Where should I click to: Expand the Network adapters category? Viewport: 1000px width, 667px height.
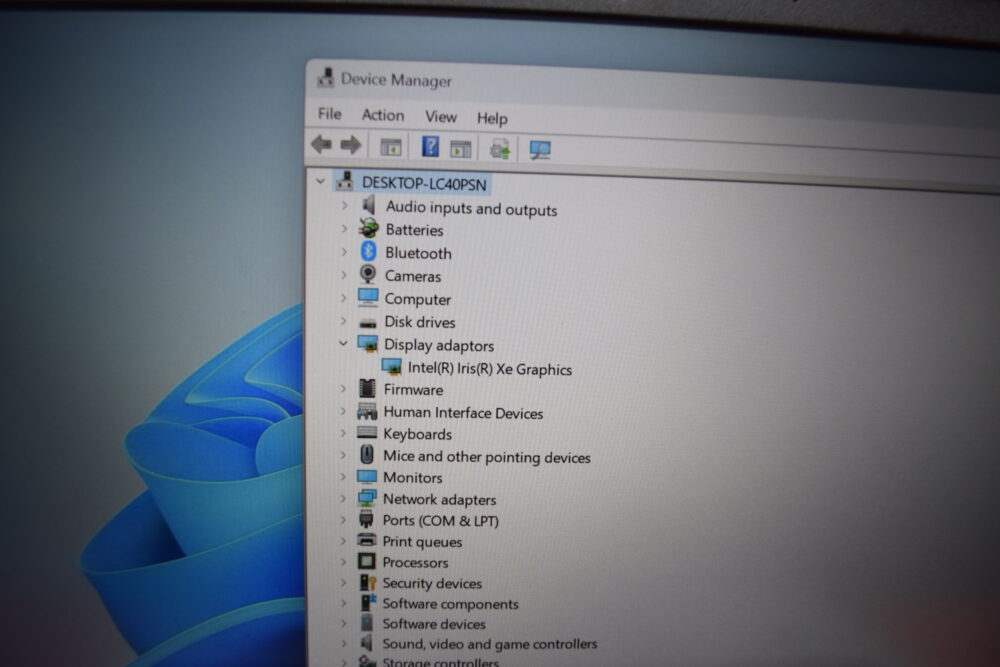click(x=343, y=498)
